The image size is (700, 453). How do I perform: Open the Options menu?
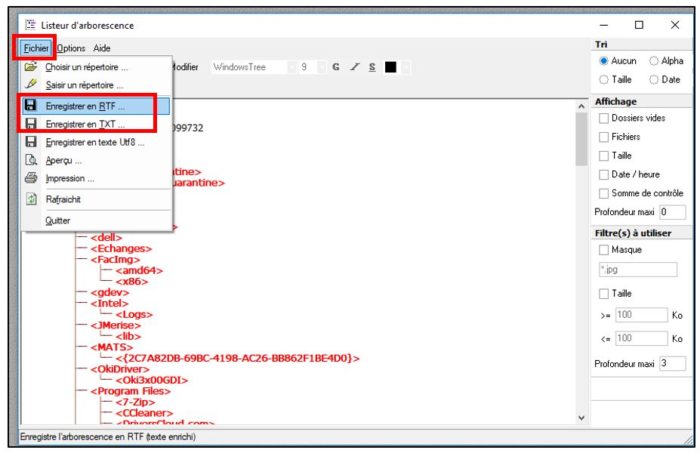(71, 48)
